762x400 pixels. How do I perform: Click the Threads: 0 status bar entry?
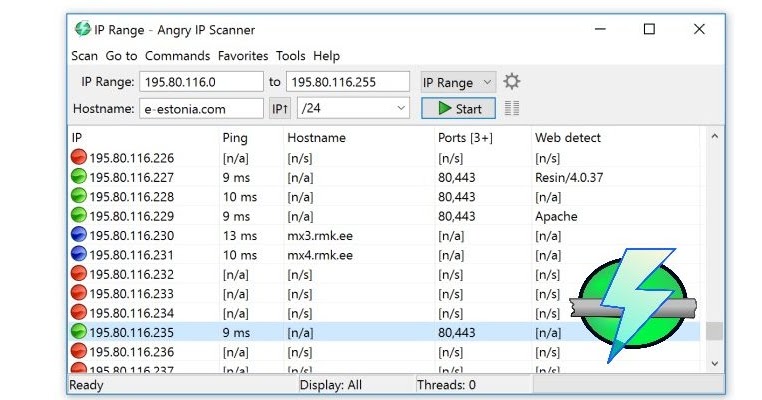(x=446, y=385)
